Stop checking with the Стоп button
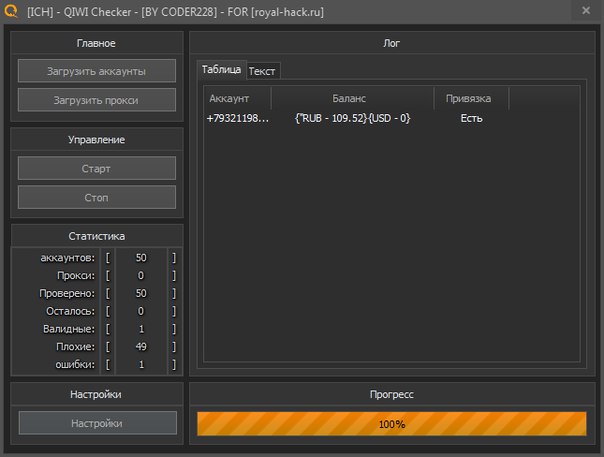This screenshot has width=604, height=457. [x=97, y=197]
